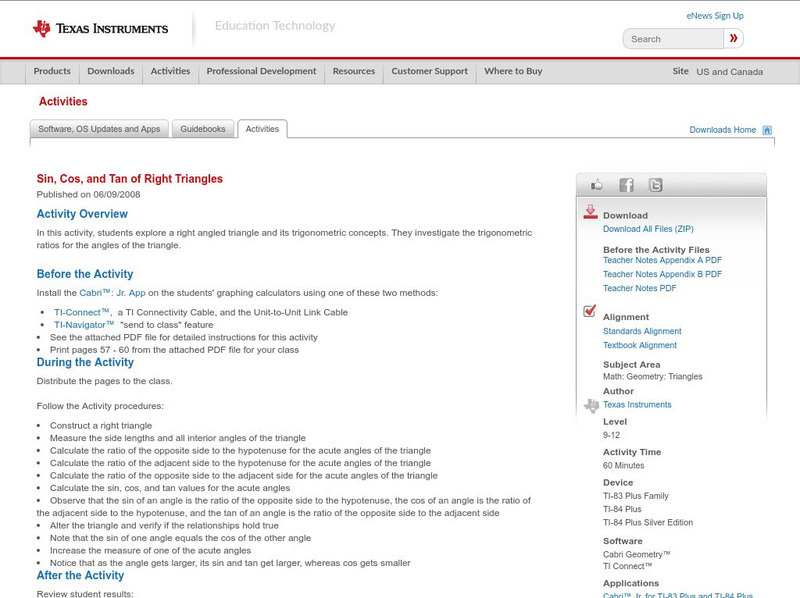Open the eNews Sign Up link
Viewport: 800px width, 598px height.
(x=715, y=16)
